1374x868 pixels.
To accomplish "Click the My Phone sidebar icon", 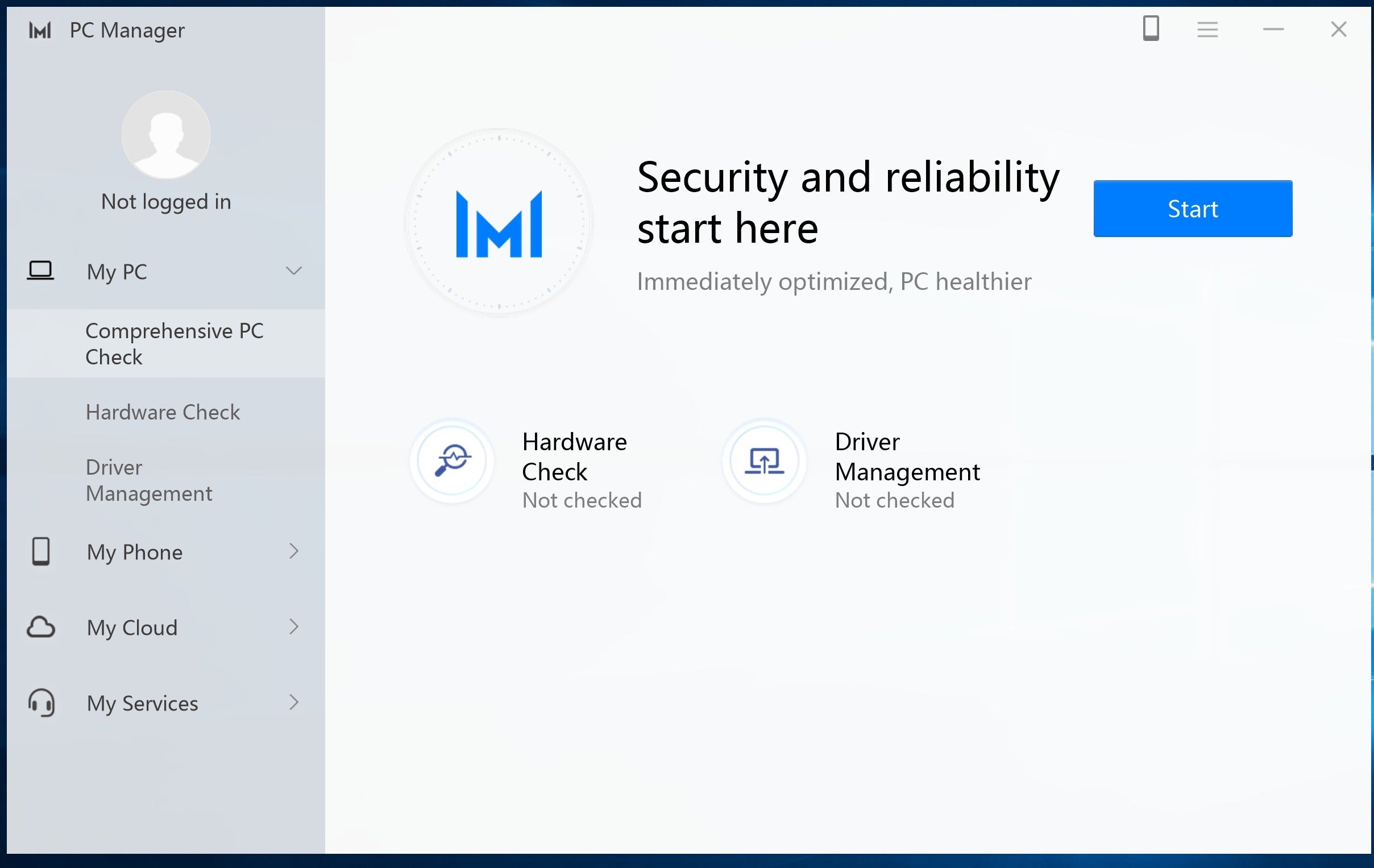I will click(x=40, y=552).
